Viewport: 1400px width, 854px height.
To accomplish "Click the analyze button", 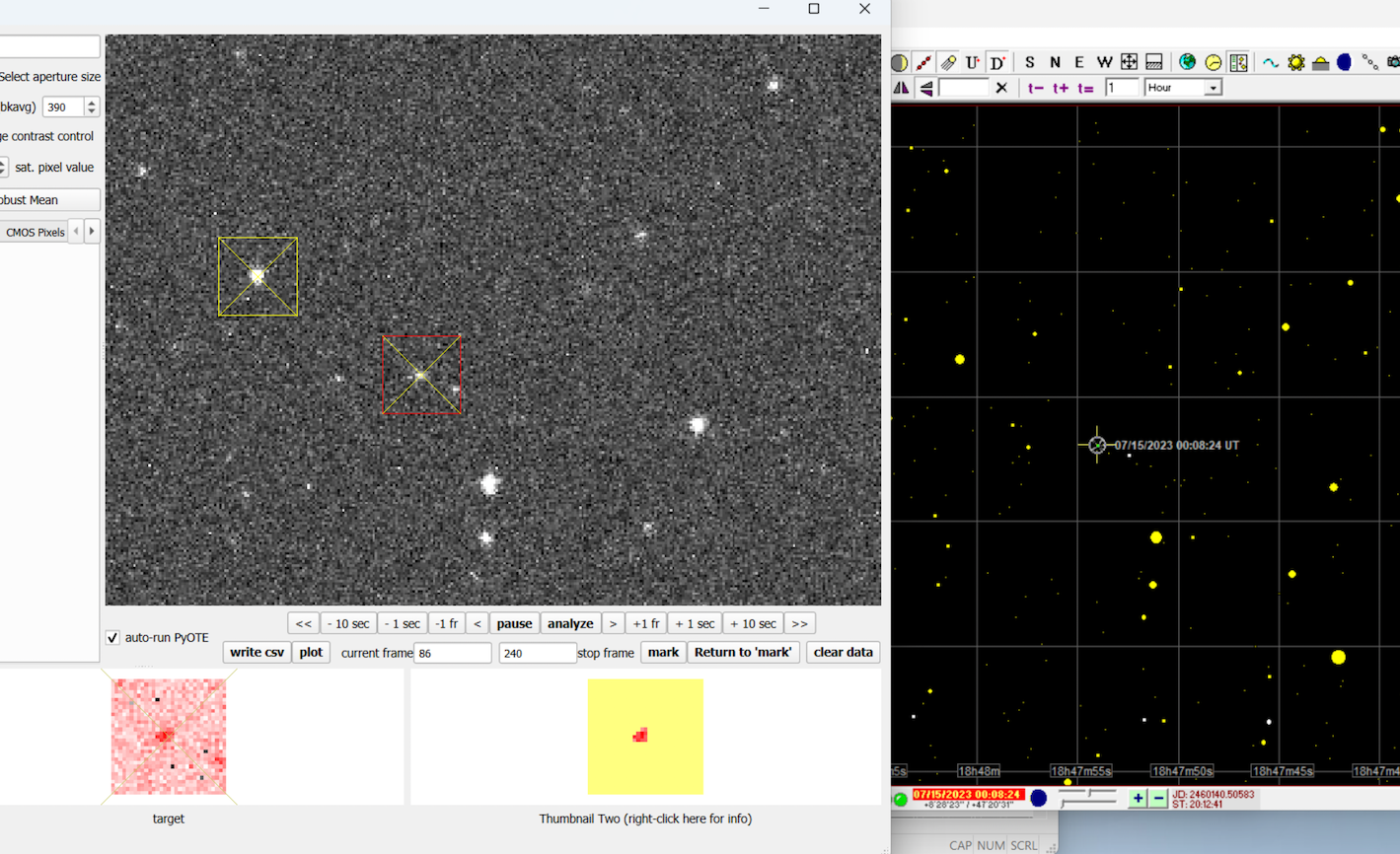I will (570, 623).
